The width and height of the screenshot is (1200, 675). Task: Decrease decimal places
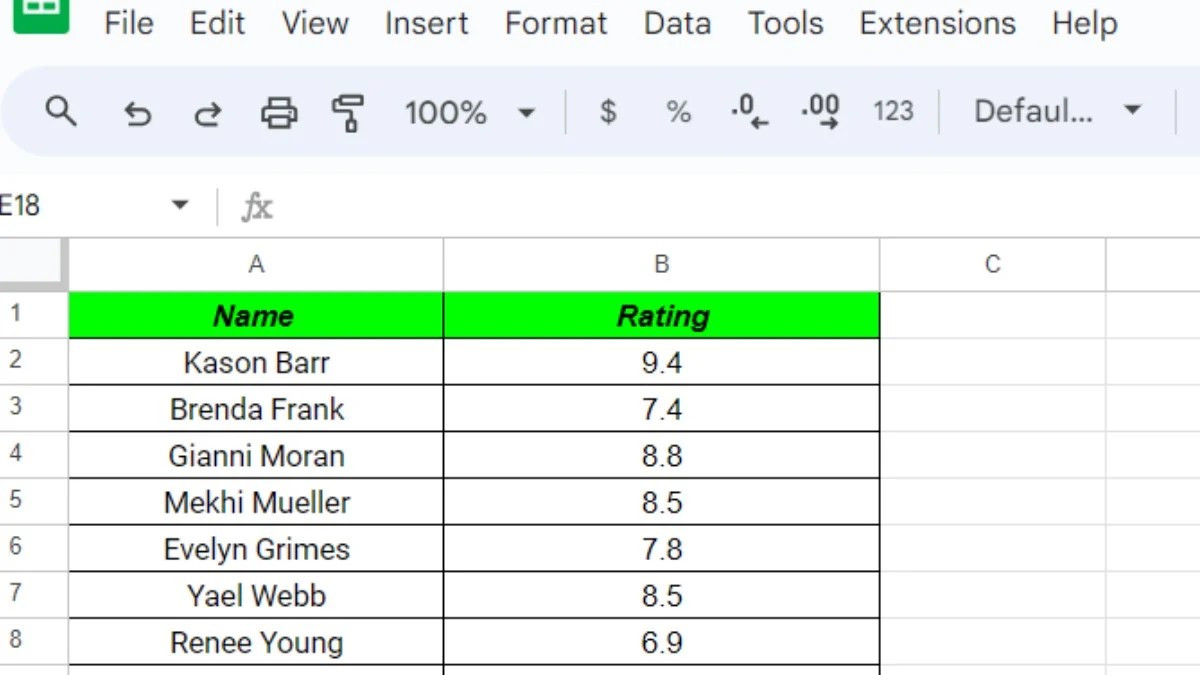pyautogui.click(x=748, y=112)
